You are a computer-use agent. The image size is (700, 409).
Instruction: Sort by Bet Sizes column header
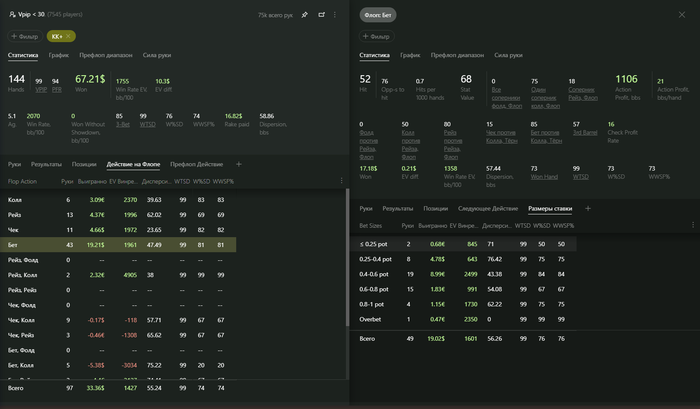(x=371, y=225)
